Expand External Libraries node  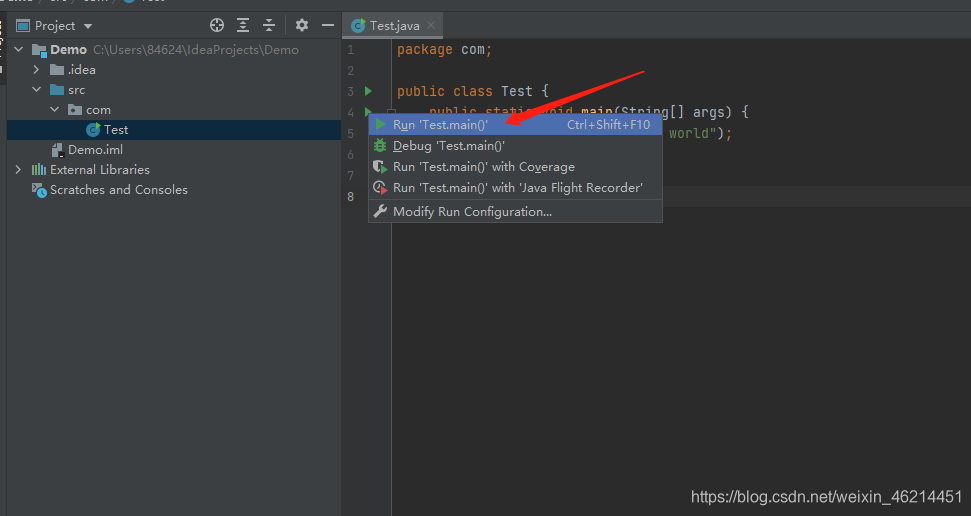(x=18, y=169)
